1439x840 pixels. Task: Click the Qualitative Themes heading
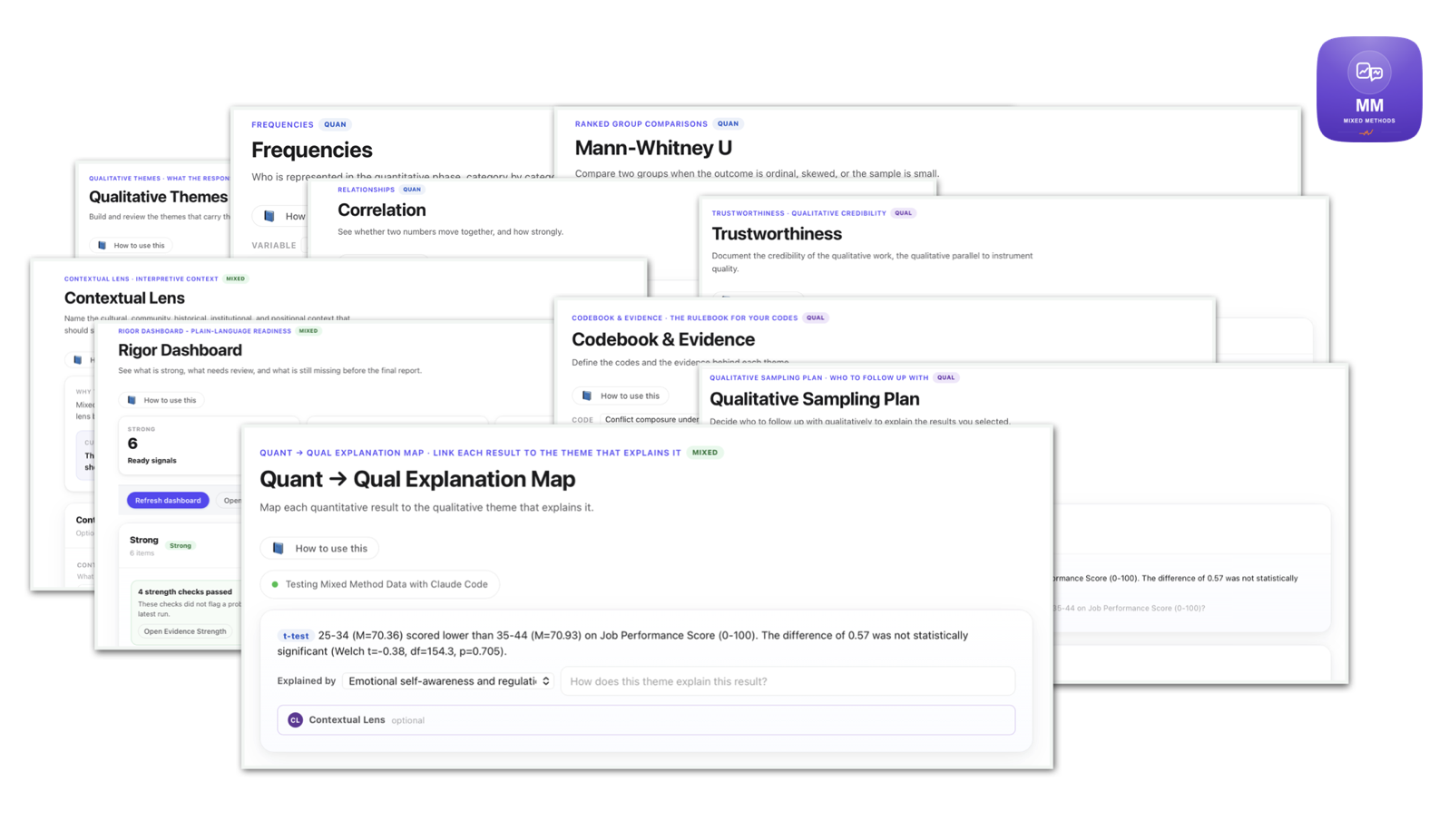pos(158,197)
